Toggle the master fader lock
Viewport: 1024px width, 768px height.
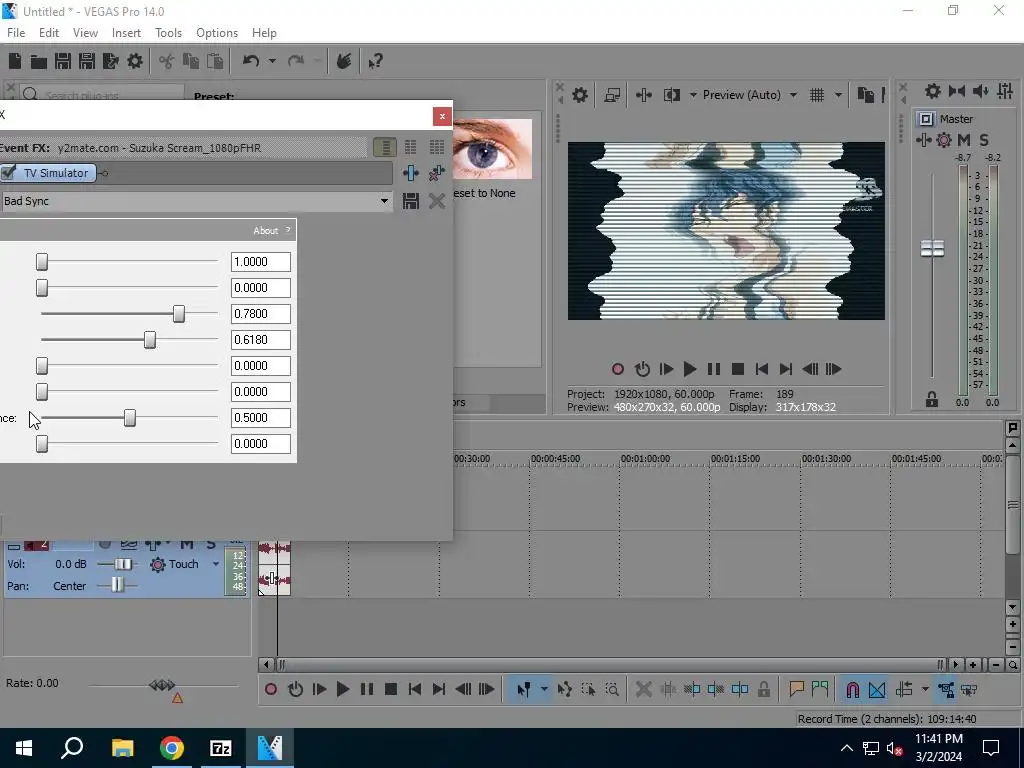pyautogui.click(x=932, y=399)
